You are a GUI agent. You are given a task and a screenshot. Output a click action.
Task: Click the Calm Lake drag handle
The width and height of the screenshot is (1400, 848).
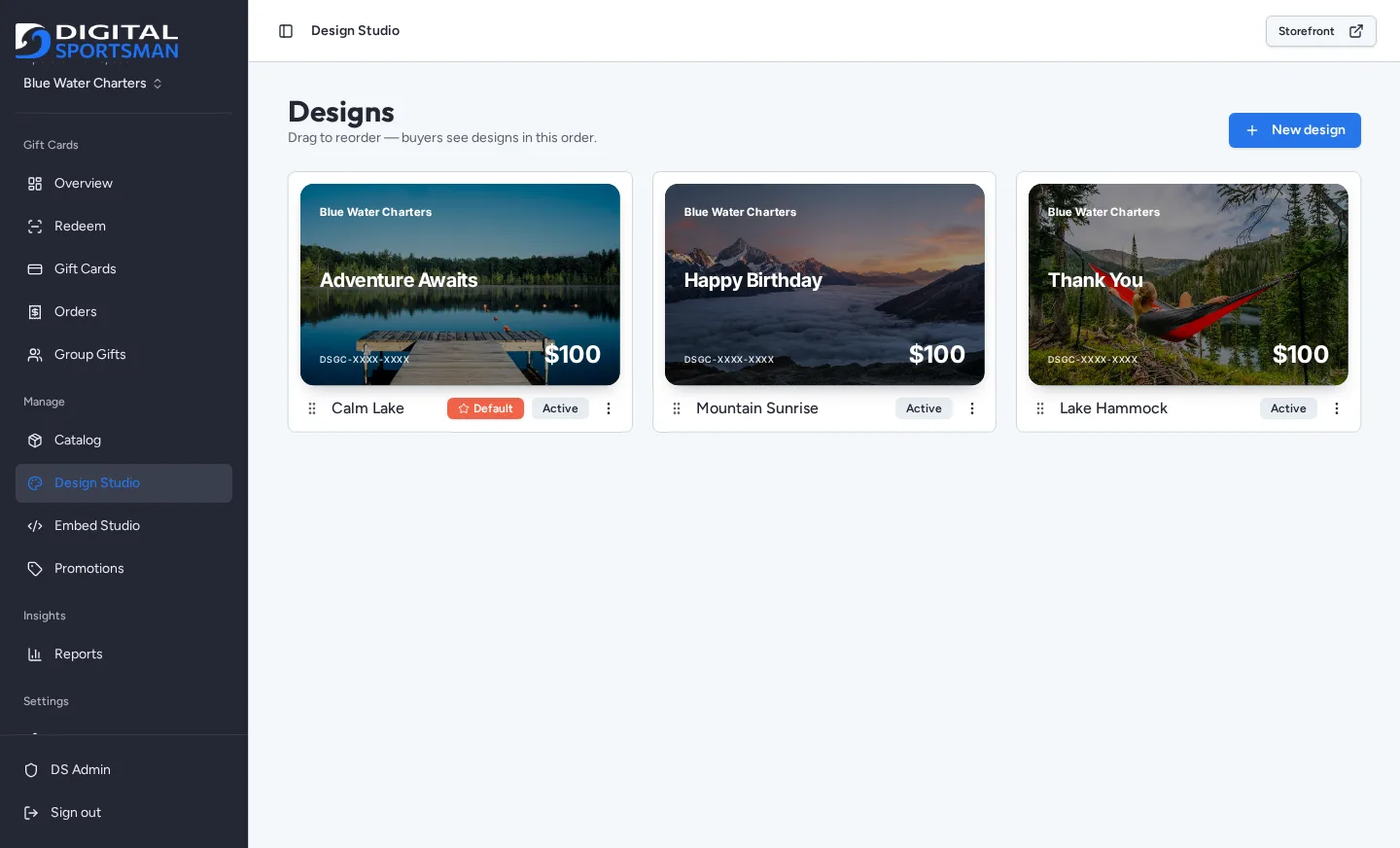(x=312, y=408)
